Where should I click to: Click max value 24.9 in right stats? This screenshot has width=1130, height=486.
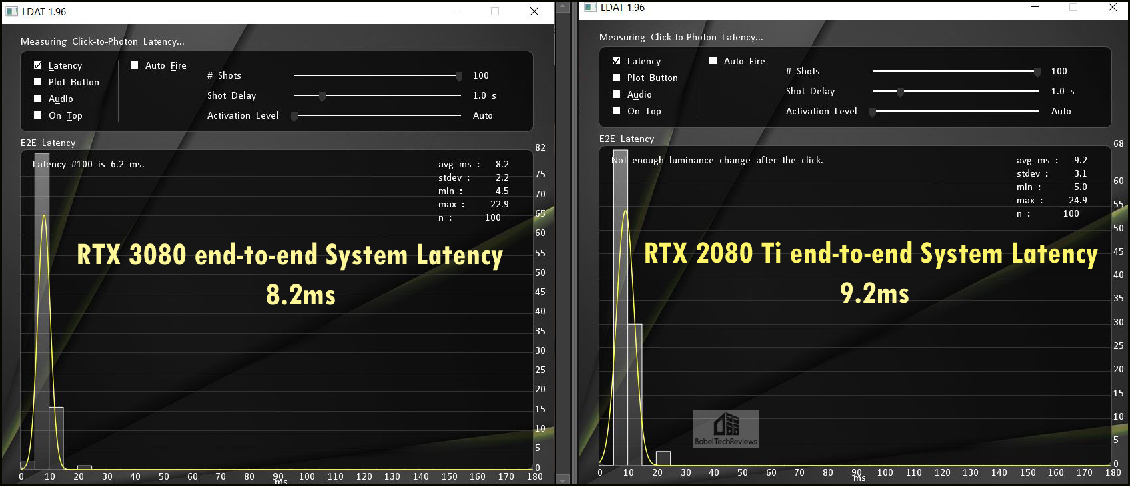(1078, 200)
